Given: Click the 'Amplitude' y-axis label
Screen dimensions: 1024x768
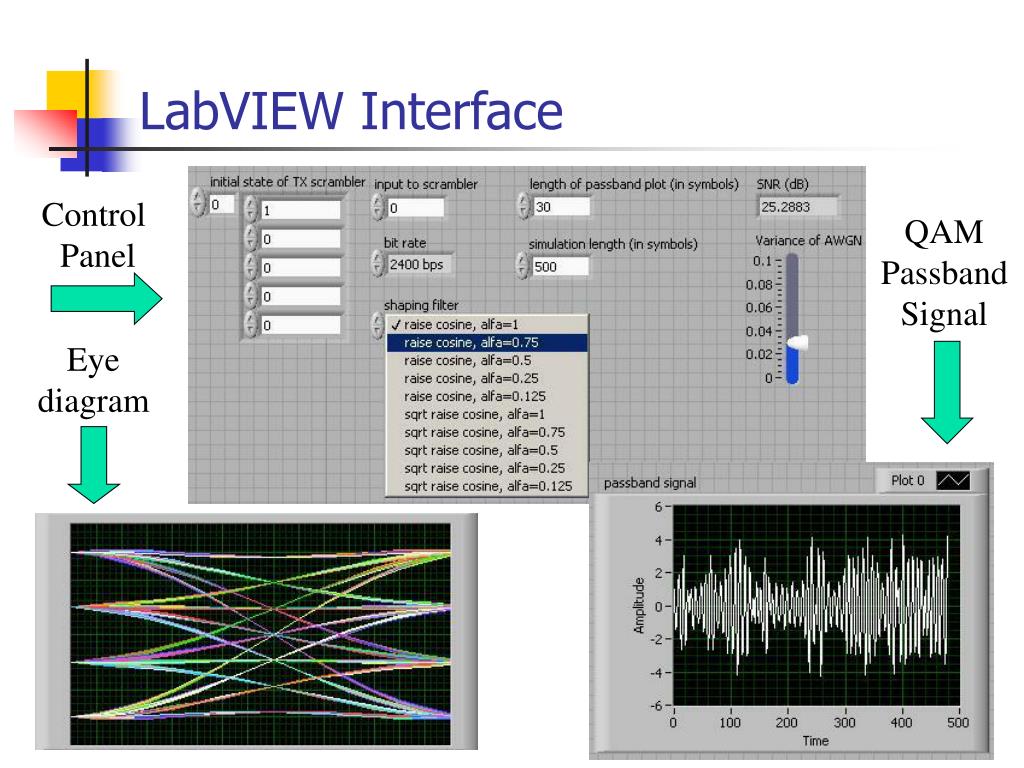Looking at the screenshot, I should pyautogui.click(x=639, y=605).
